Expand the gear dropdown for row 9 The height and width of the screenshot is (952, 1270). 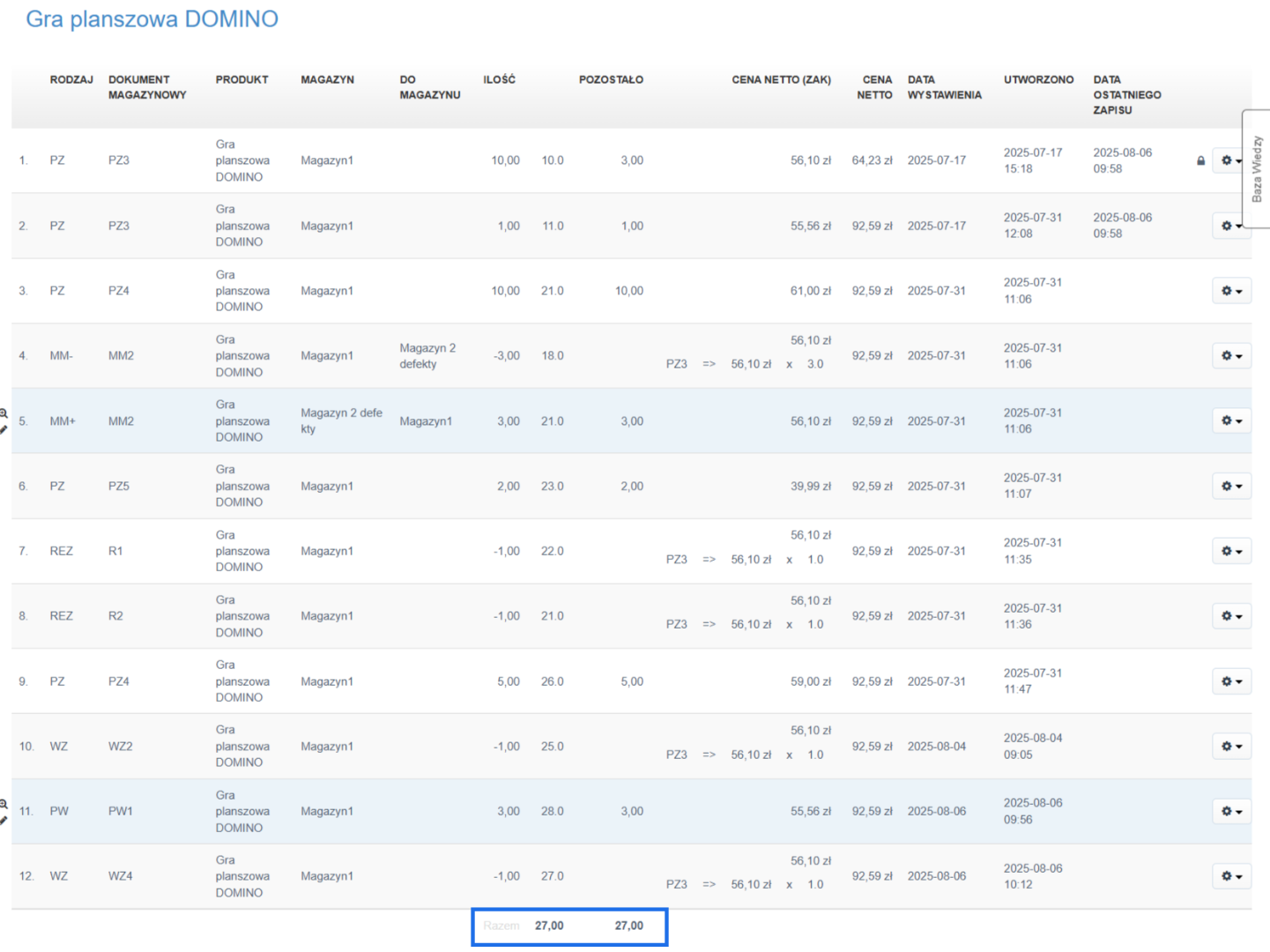(1231, 681)
